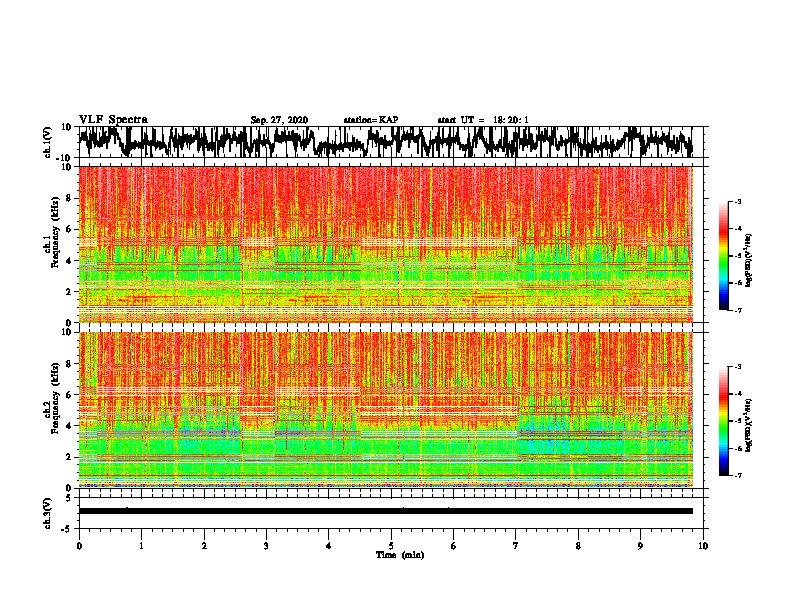Click the "VLF Spectra" plot title

(113, 120)
